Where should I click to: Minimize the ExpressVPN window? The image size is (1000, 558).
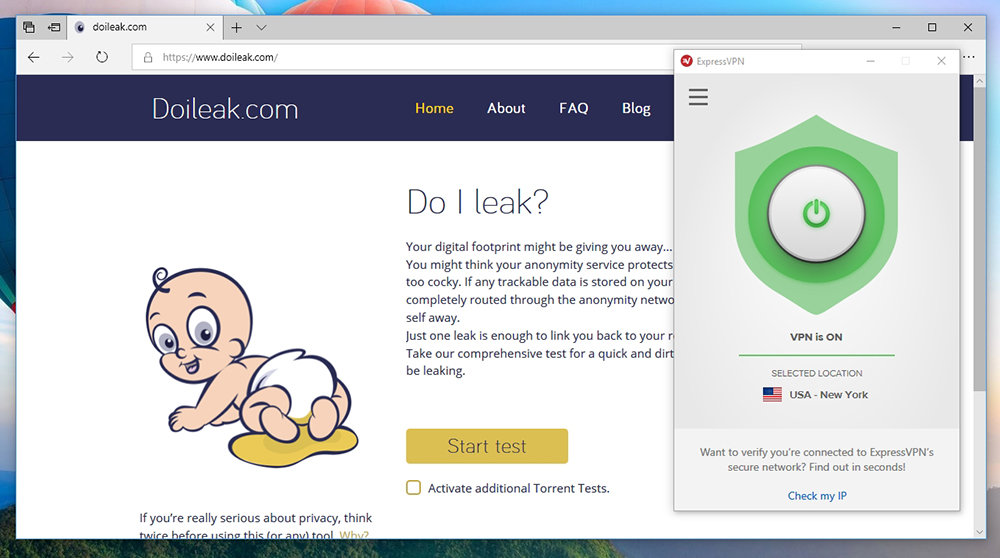click(x=871, y=61)
